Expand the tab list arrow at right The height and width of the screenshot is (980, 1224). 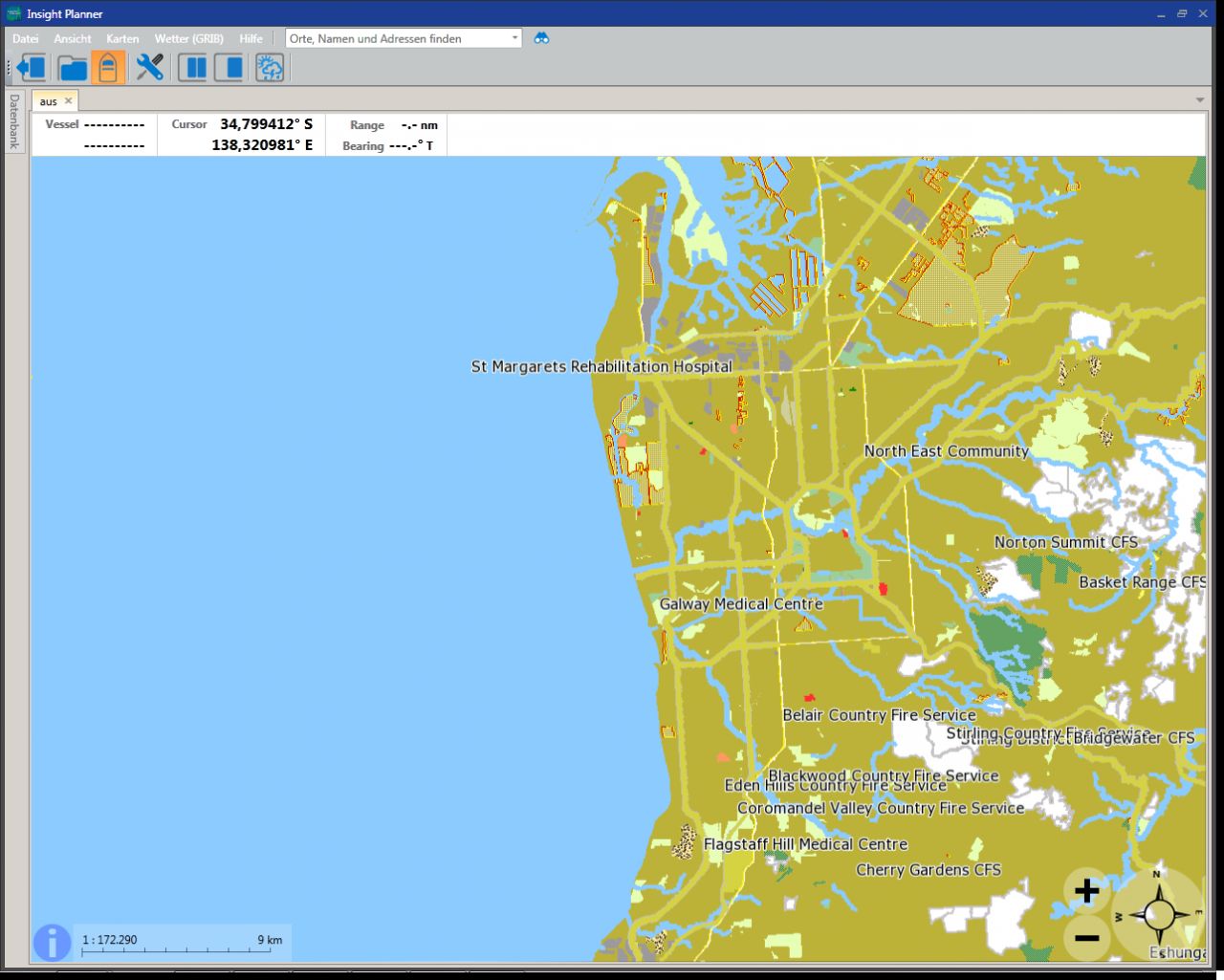(1200, 100)
